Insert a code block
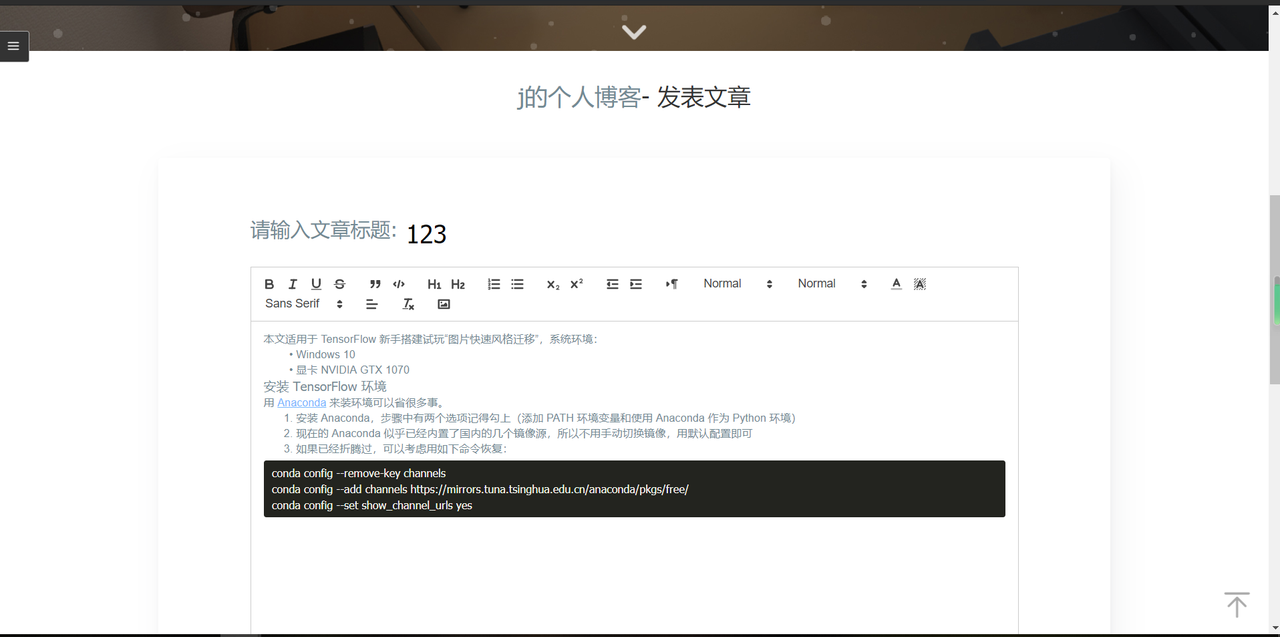1280x637 pixels. 397,283
